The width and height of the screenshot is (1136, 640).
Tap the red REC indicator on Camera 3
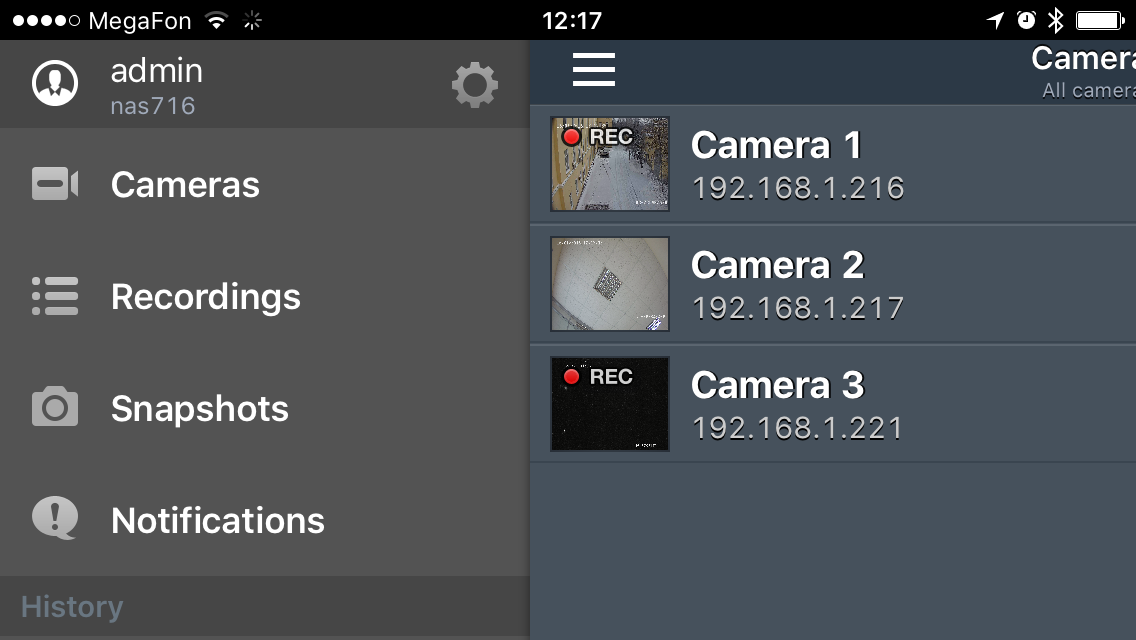pyautogui.click(x=572, y=377)
